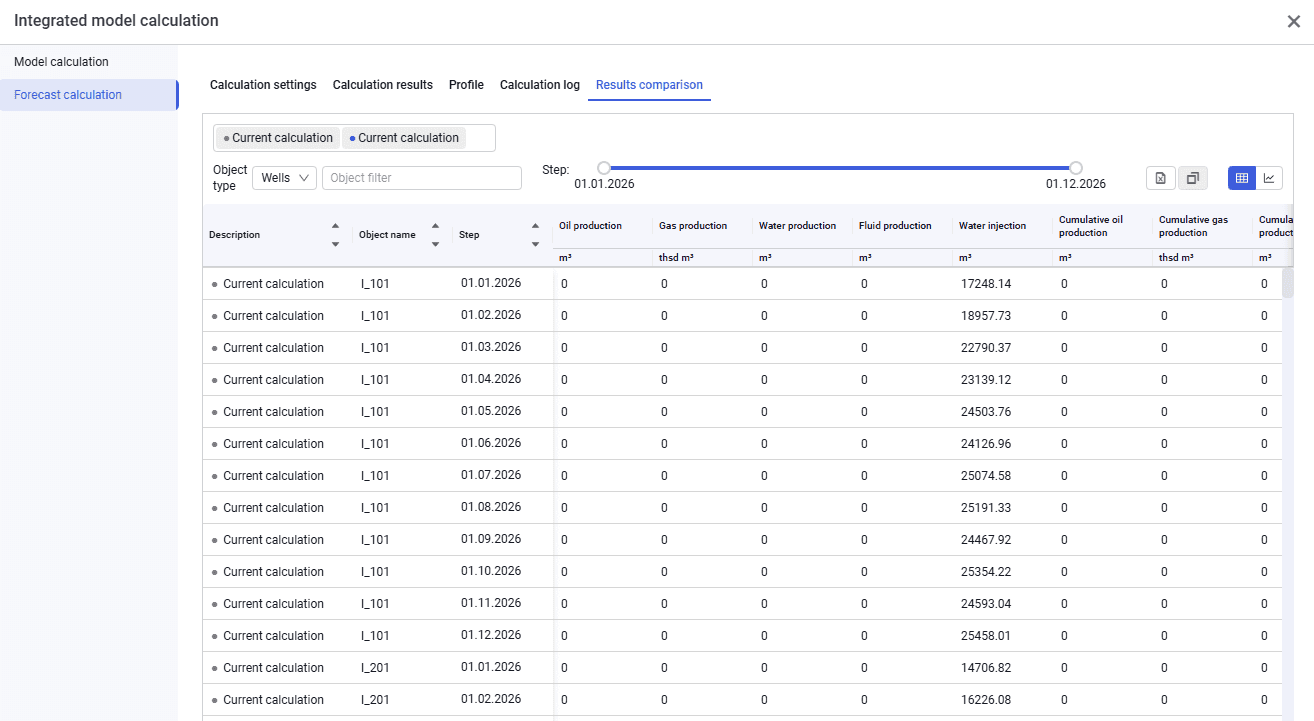The height and width of the screenshot is (721, 1314).
Task: Open the Object type Wells dropdown
Action: point(284,178)
